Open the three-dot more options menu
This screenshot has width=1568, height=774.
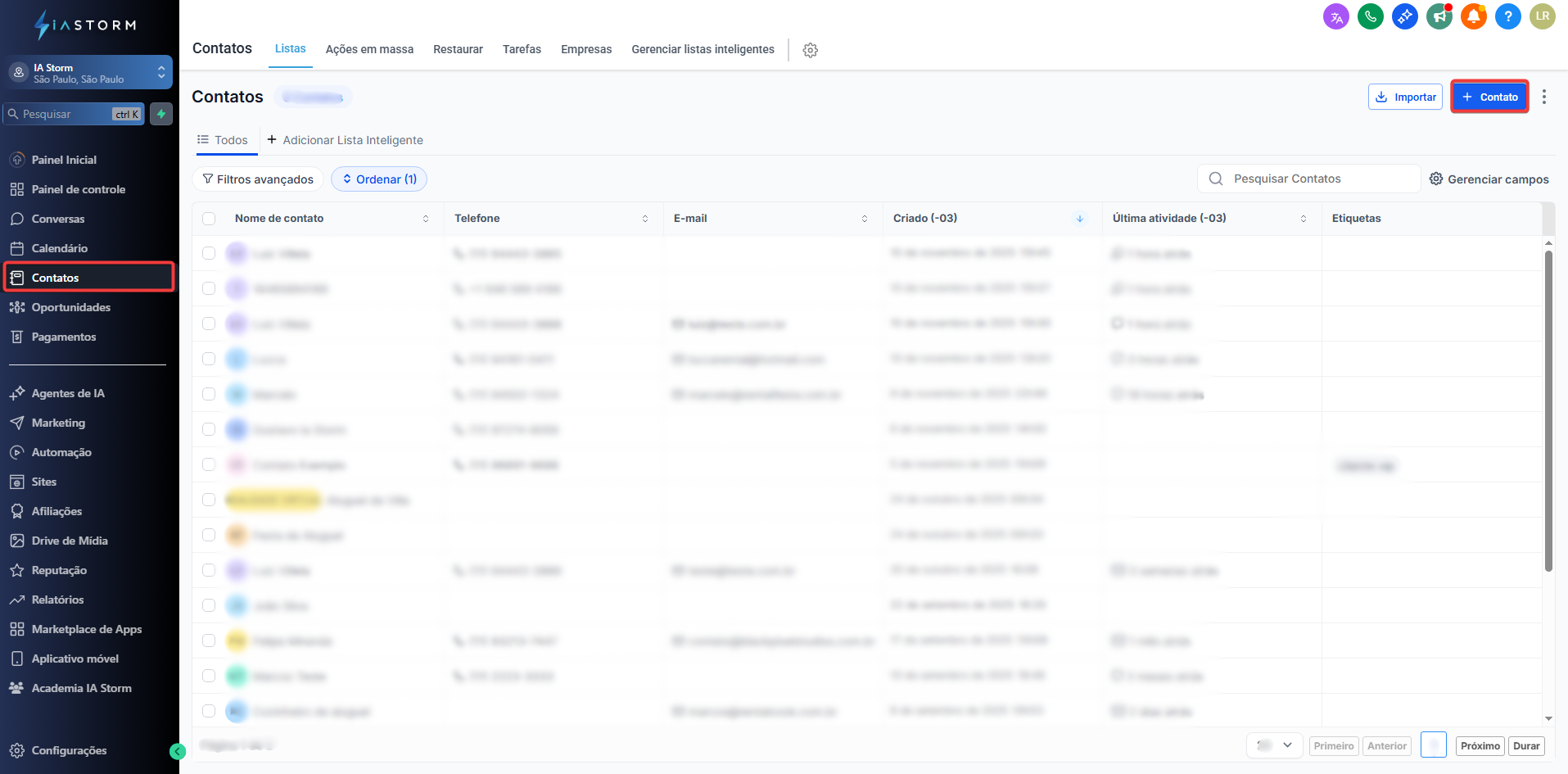pos(1544,97)
